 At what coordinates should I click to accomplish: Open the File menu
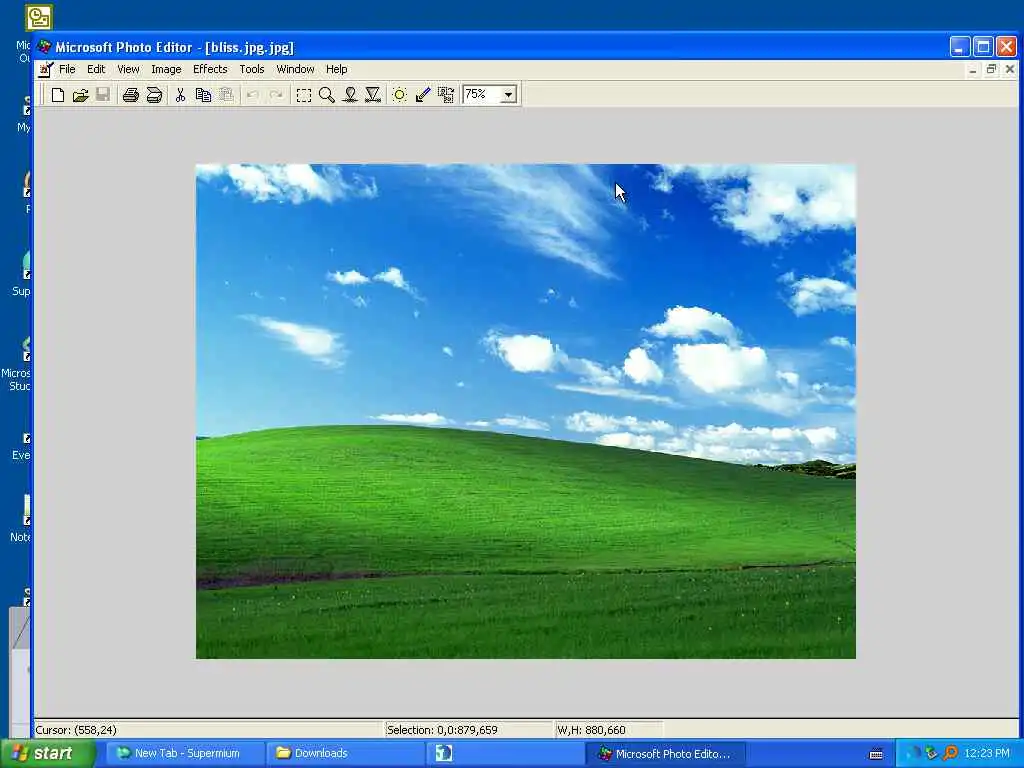[x=67, y=69]
